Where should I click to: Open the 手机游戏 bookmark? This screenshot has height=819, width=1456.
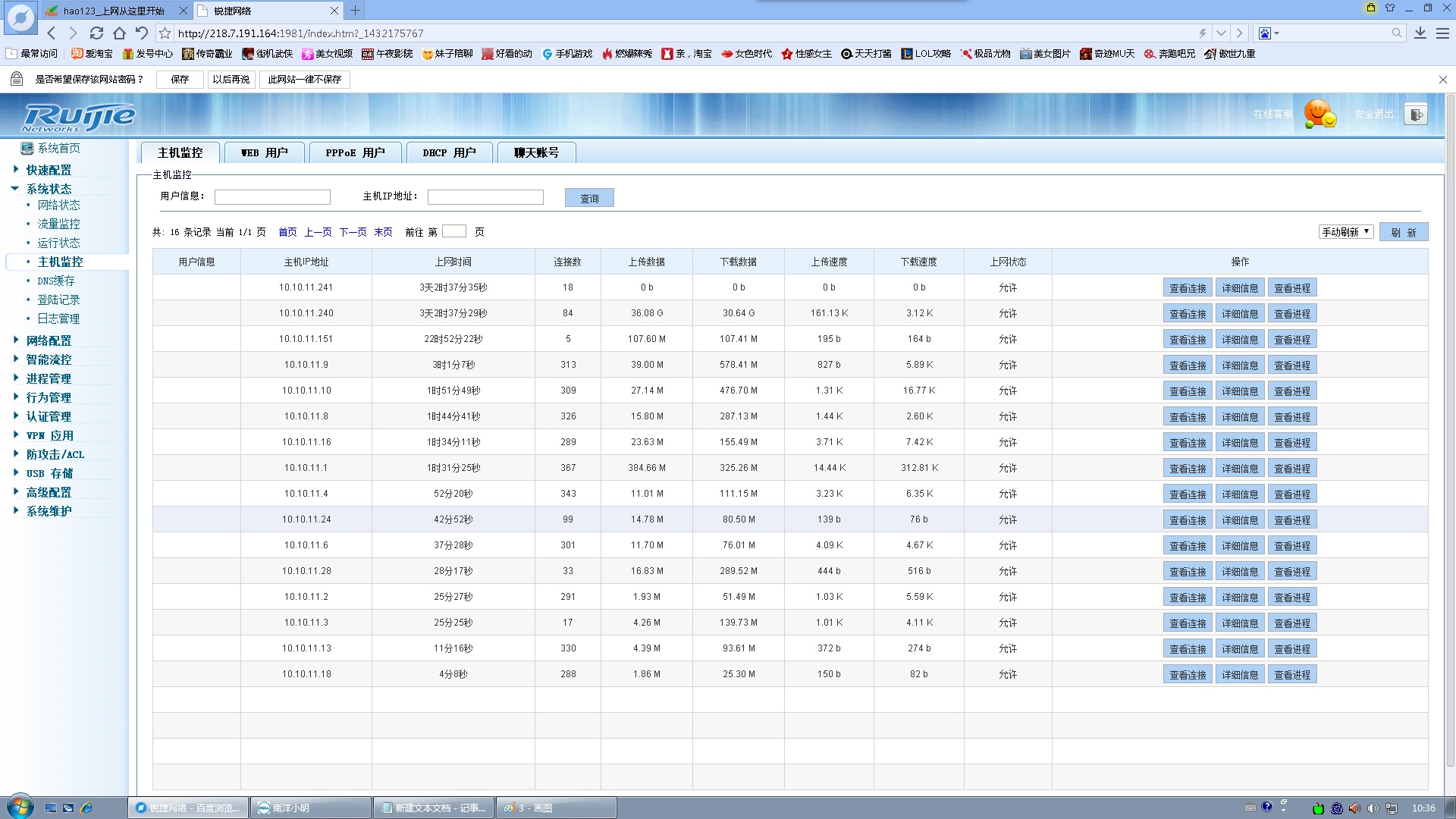(567, 54)
